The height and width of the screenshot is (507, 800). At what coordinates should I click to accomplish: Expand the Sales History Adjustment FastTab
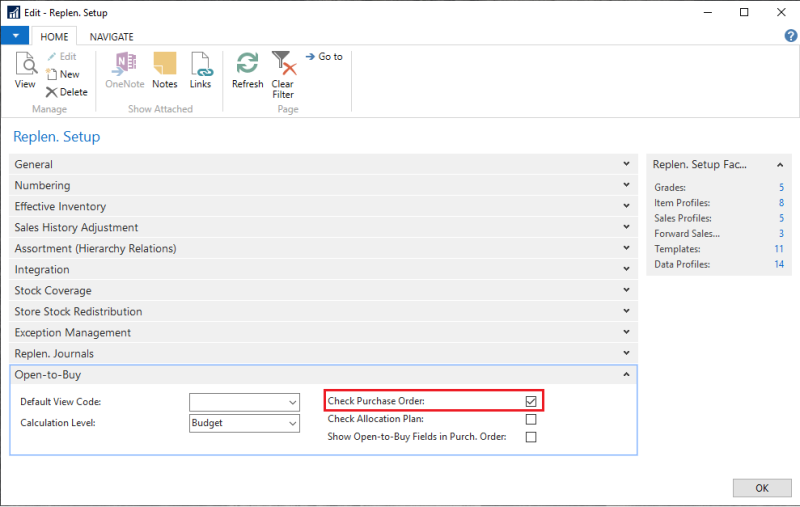click(323, 227)
